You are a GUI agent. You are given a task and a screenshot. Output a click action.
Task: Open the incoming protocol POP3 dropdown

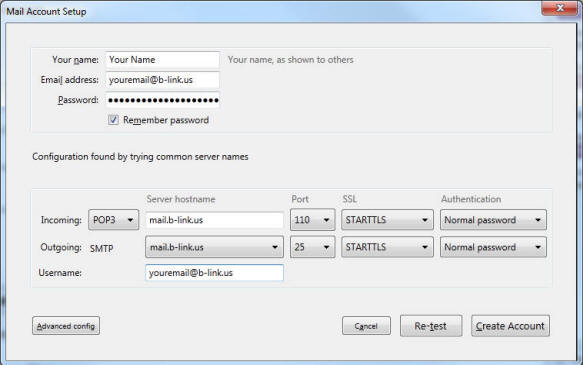coord(113,220)
